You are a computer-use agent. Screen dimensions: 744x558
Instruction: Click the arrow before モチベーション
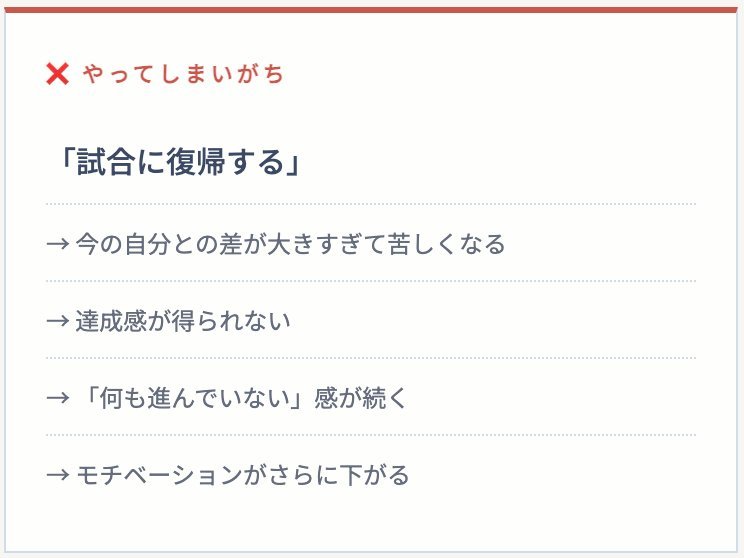57,475
